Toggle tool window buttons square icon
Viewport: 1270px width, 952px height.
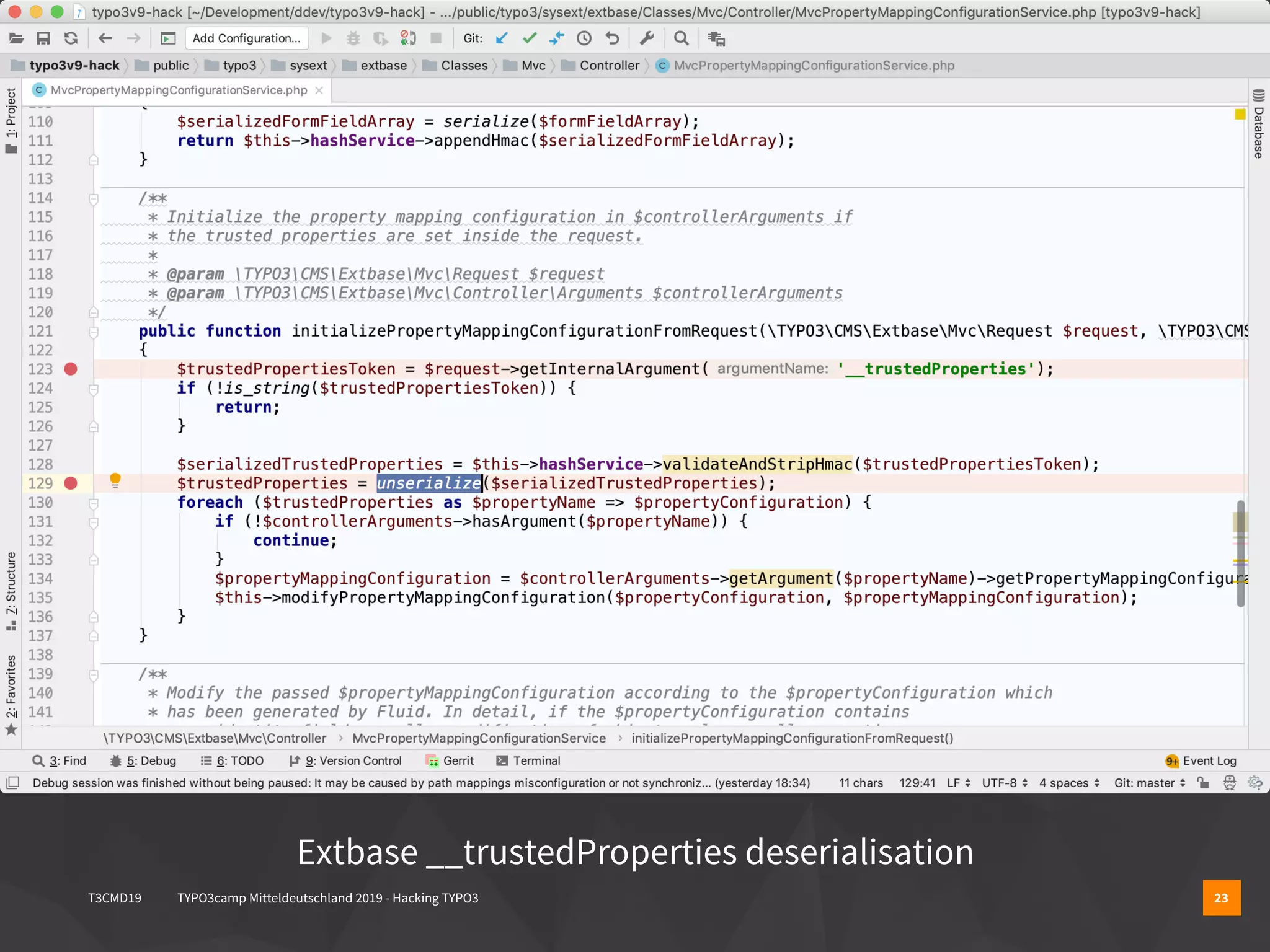tap(12, 783)
